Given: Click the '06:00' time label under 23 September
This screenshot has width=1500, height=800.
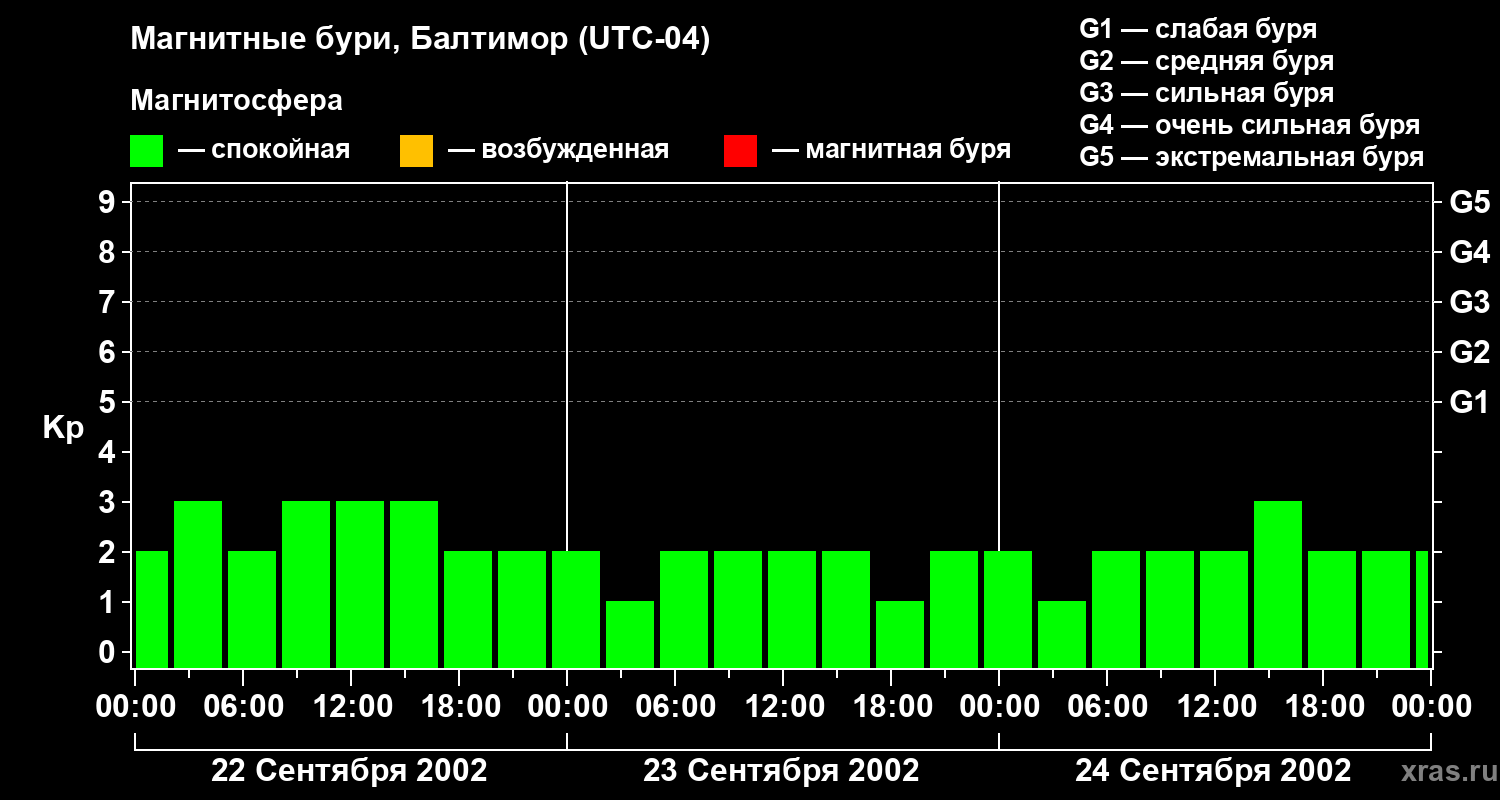Looking at the screenshot, I should (675, 707).
